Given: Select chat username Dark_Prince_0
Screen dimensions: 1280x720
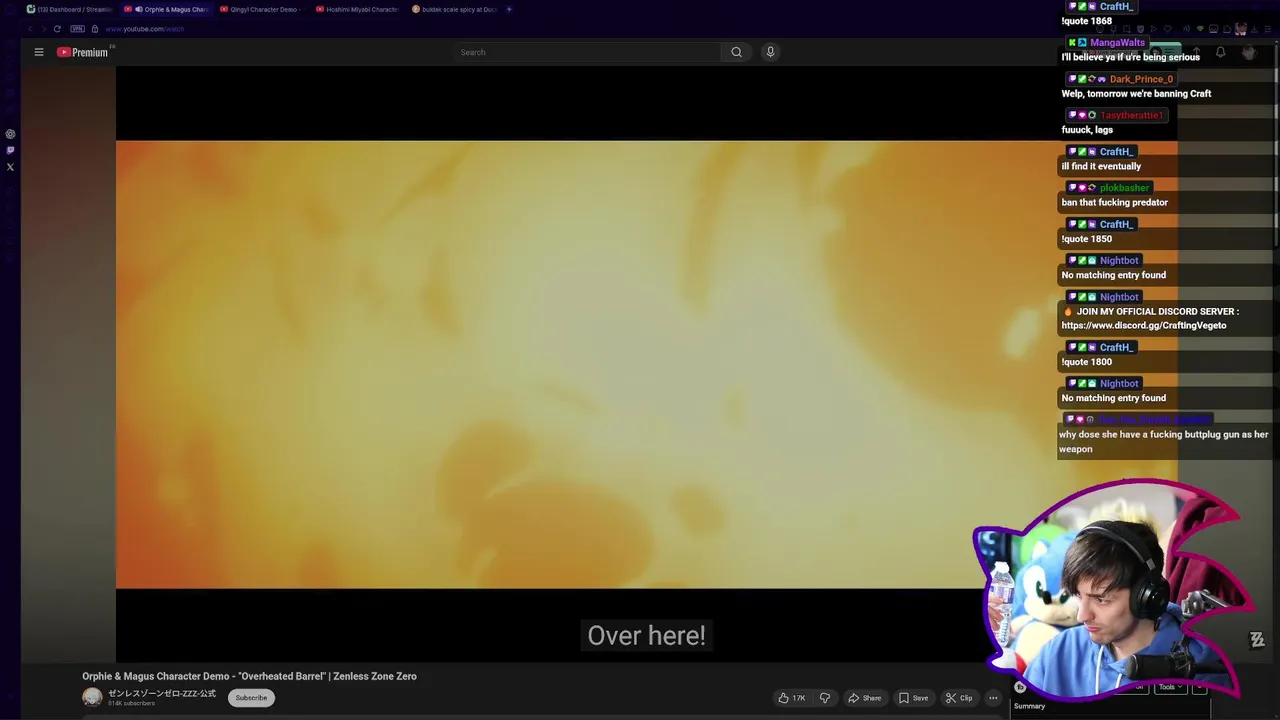Looking at the screenshot, I should tap(1141, 79).
